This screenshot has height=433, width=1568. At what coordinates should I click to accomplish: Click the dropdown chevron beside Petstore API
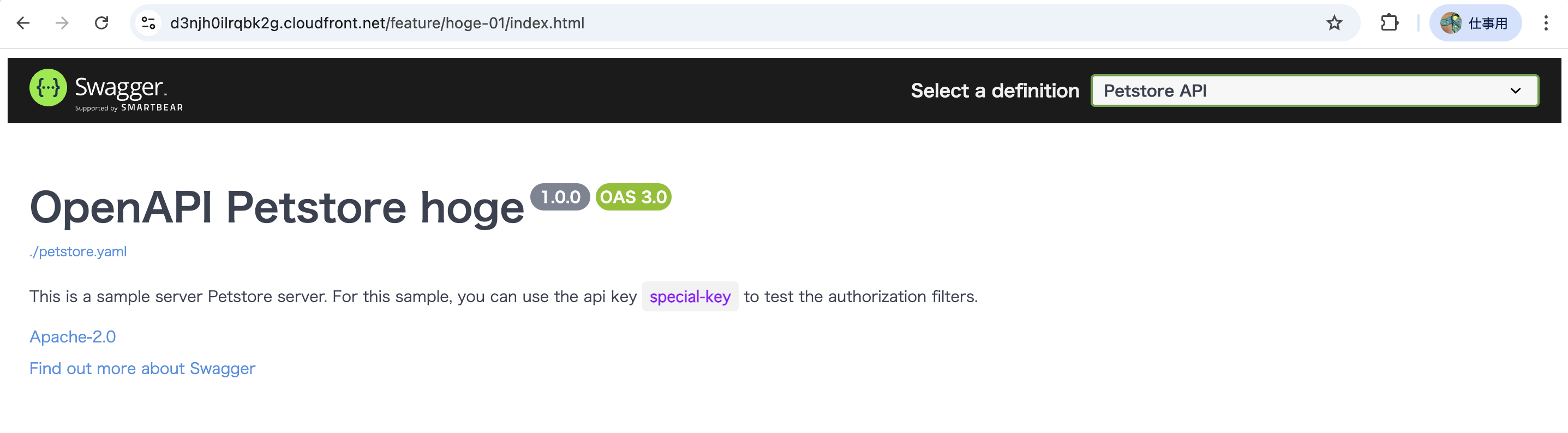(x=1516, y=91)
